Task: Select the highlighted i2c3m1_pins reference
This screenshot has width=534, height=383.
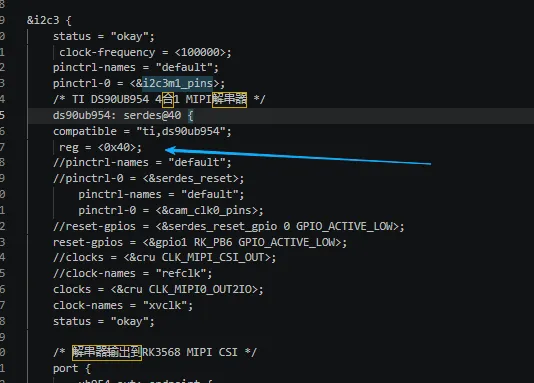Action: coord(177,83)
